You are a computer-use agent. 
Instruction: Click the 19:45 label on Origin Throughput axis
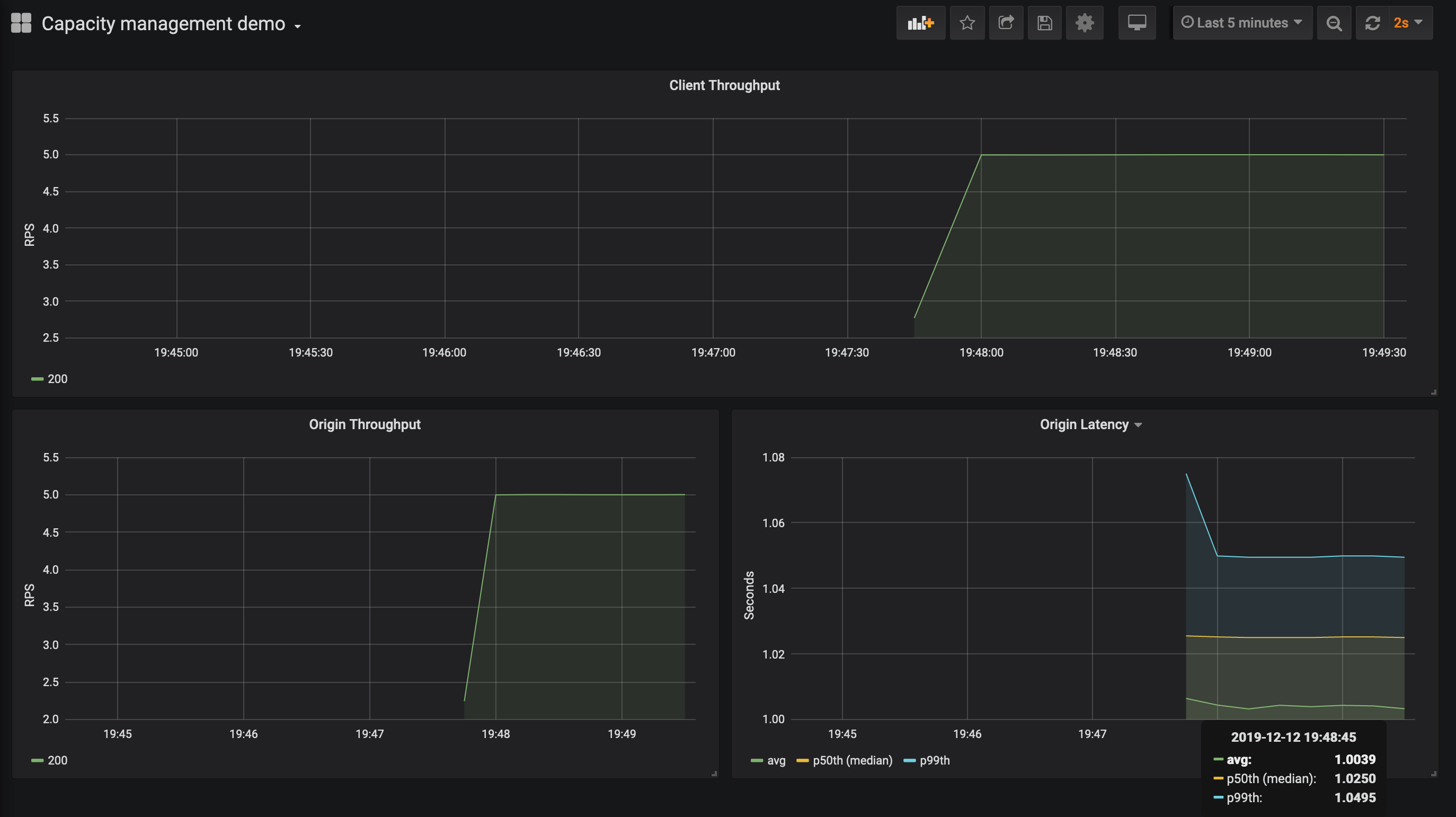pos(118,734)
